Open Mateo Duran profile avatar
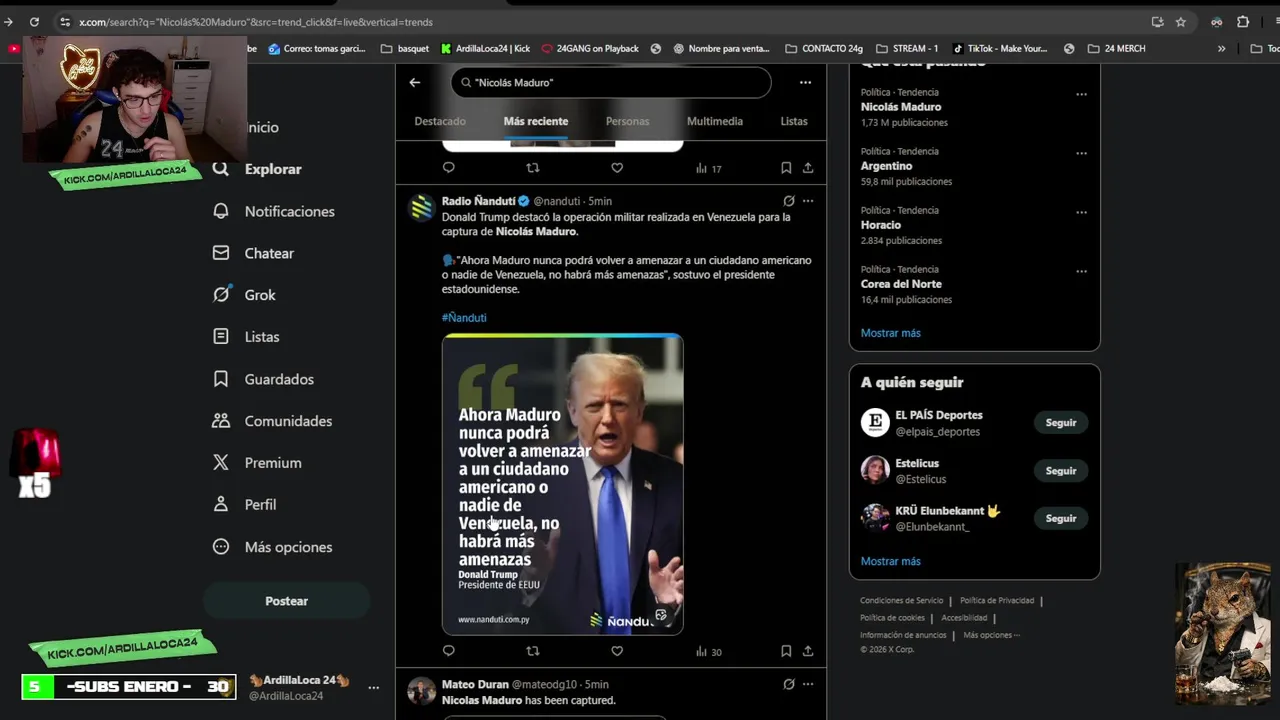Screen dimensions: 1280x720 (422, 691)
